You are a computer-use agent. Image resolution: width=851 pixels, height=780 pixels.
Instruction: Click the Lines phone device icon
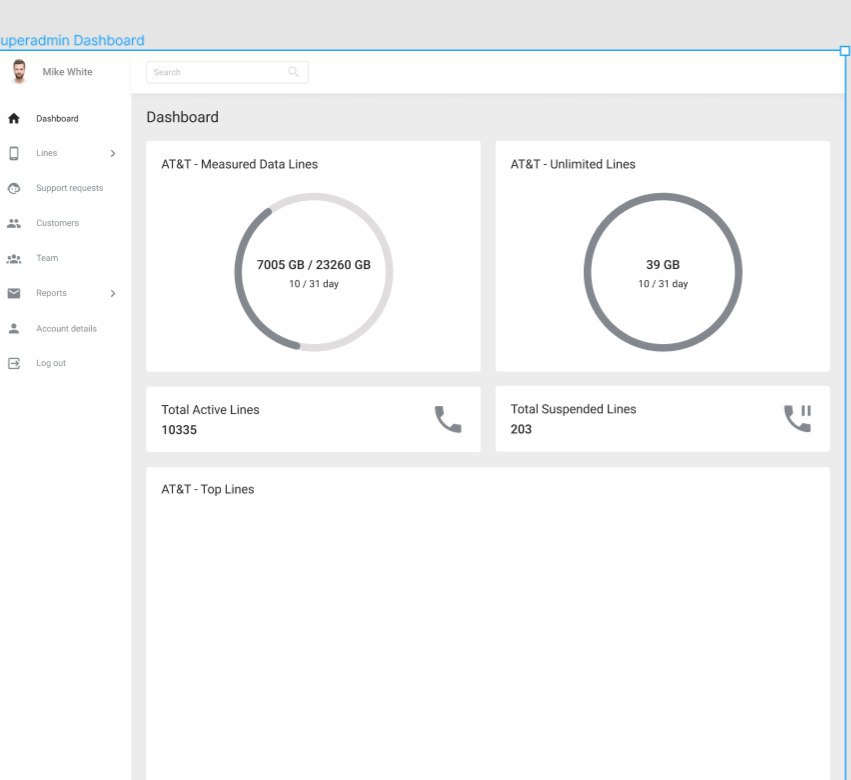pos(14,154)
